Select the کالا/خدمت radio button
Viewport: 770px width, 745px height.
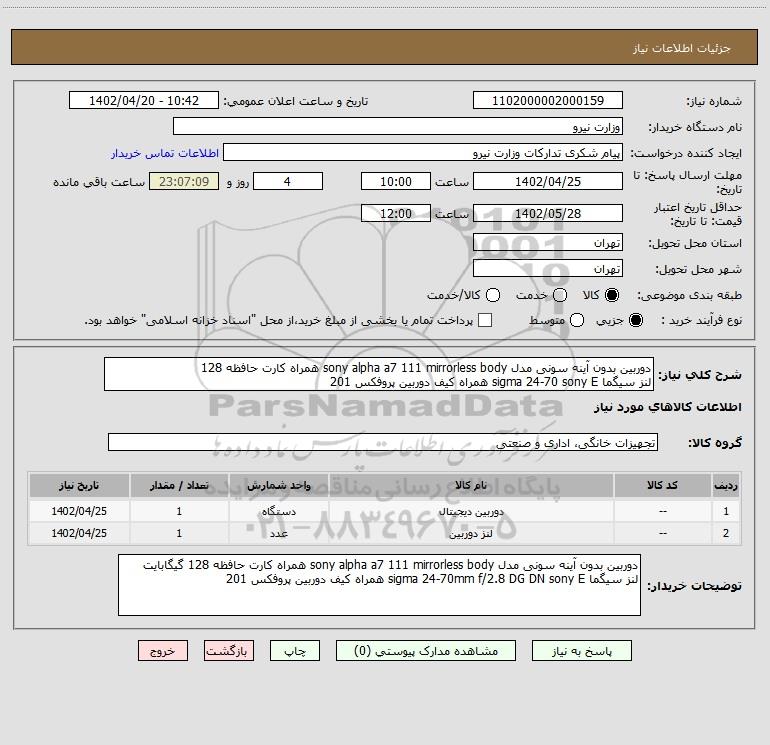[x=493, y=295]
